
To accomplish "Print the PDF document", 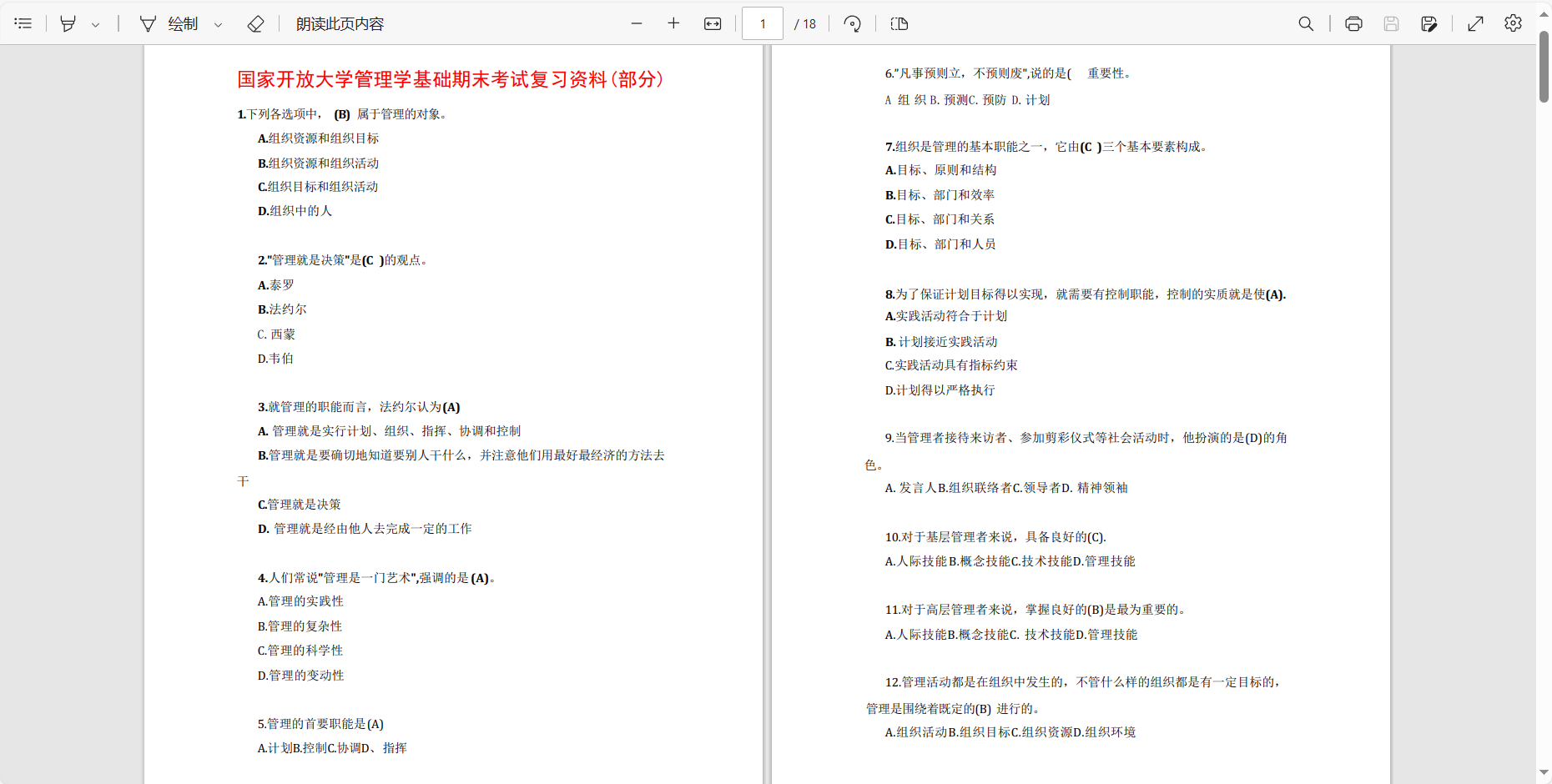I will 1353,23.
